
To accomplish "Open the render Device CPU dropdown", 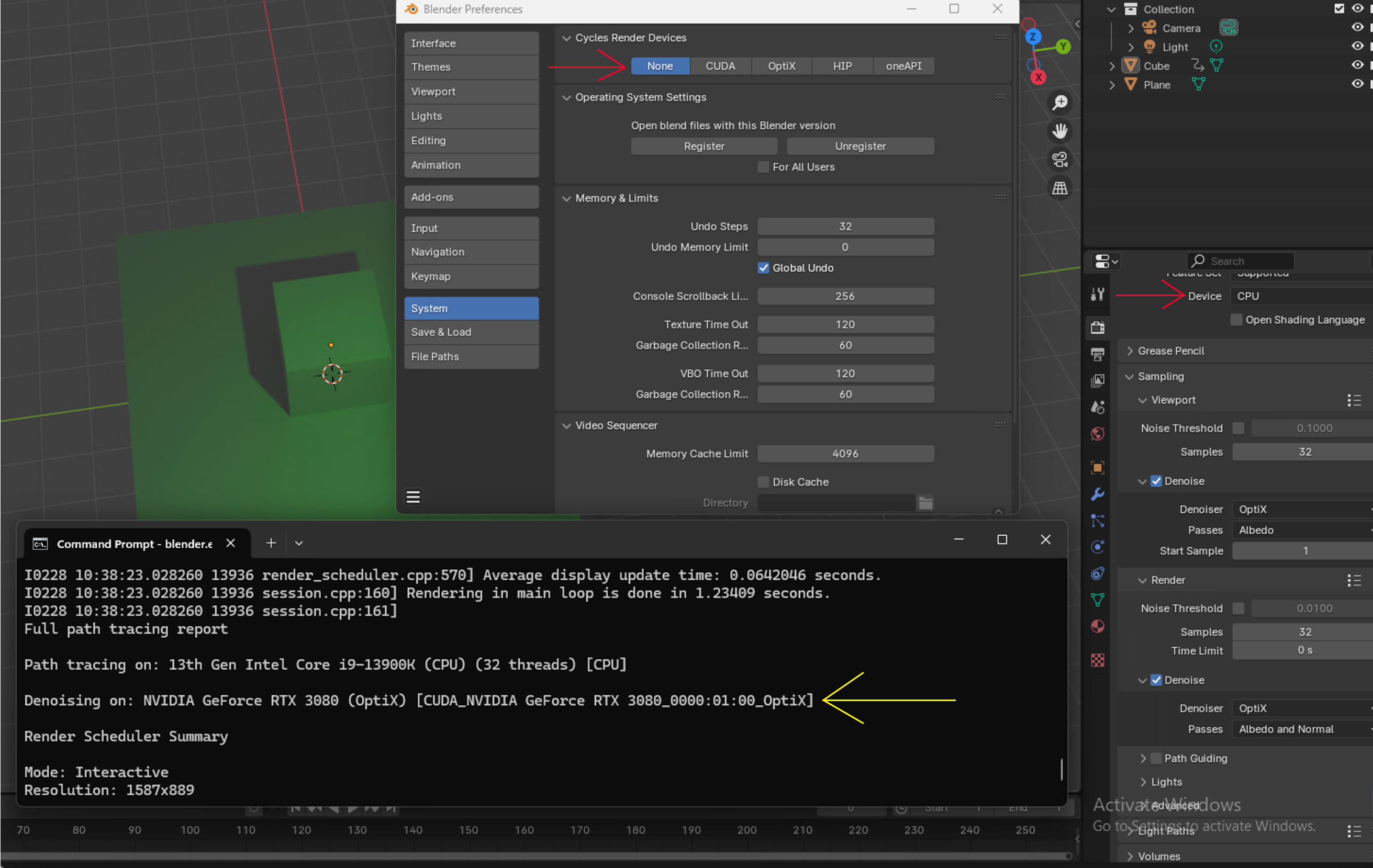I will pyautogui.click(x=1300, y=296).
